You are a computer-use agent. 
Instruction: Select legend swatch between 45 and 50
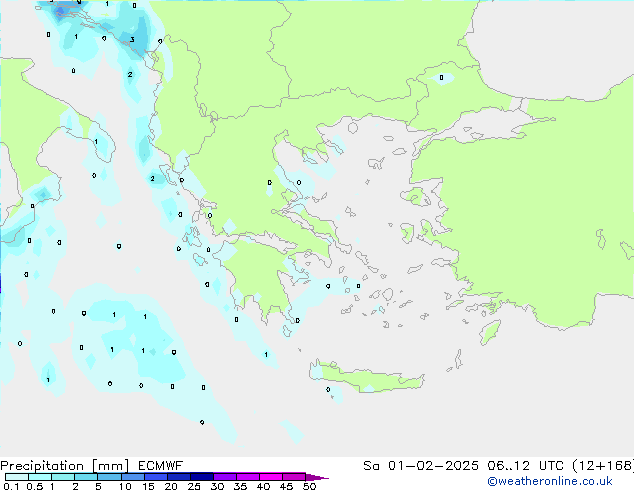[x=294, y=477]
